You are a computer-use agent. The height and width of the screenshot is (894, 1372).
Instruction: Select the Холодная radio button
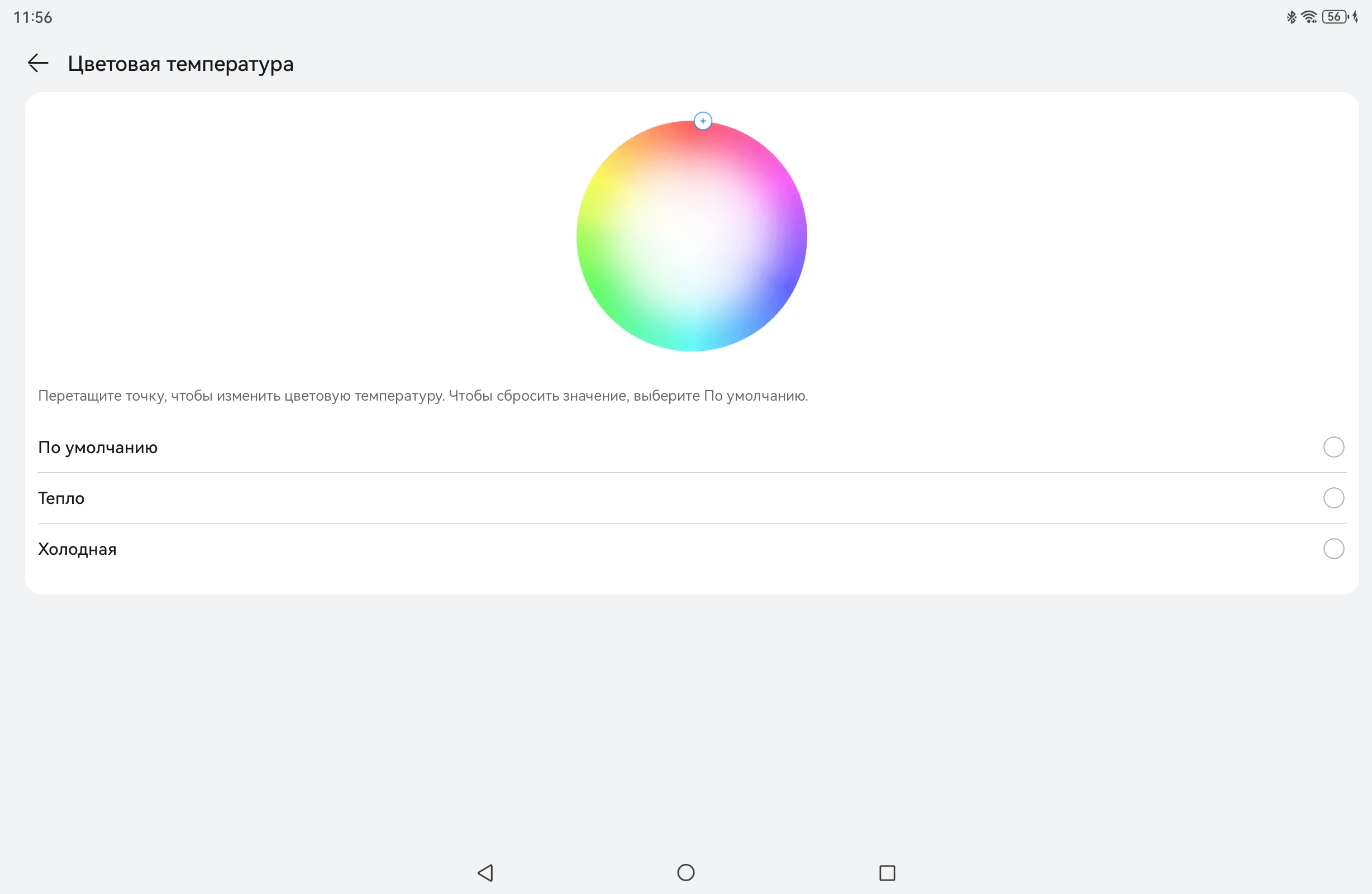point(1333,549)
